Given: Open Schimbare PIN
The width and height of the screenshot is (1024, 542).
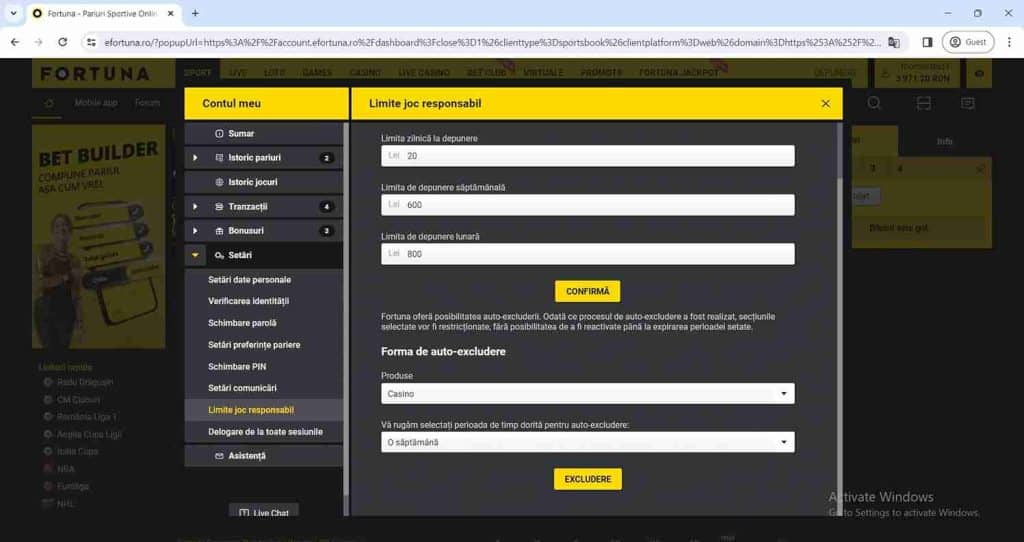Looking at the screenshot, I should pos(237,366).
